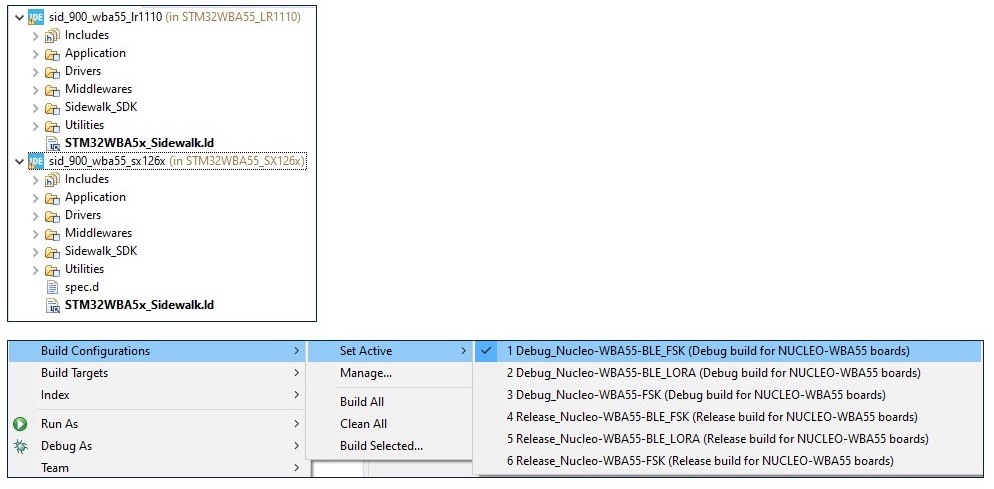The image size is (994, 489).
Task: Select the Sidewalk_SDK label in lr1110 project
Action: 101,107
